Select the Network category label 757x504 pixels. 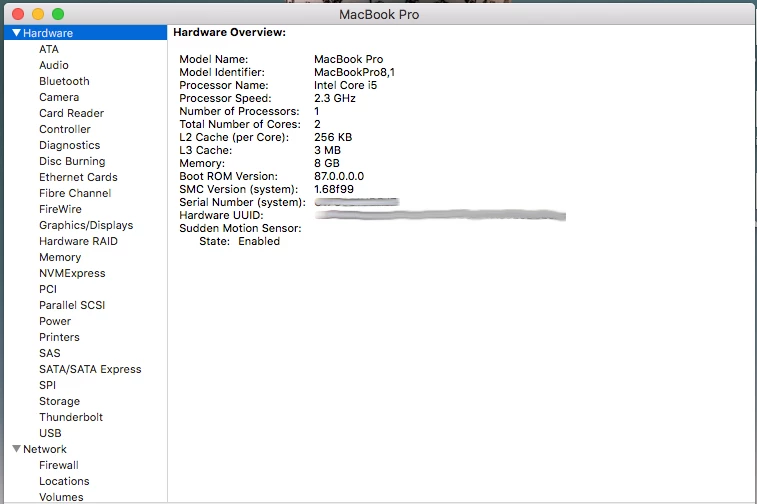tap(45, 449)
